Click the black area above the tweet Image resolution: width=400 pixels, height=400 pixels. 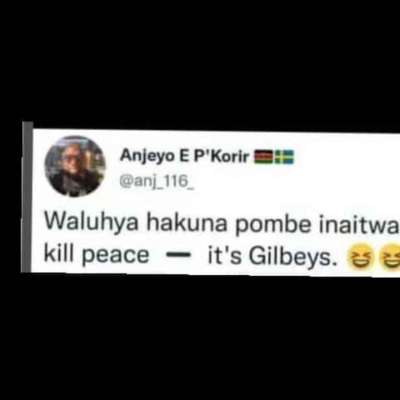[200, 60]
